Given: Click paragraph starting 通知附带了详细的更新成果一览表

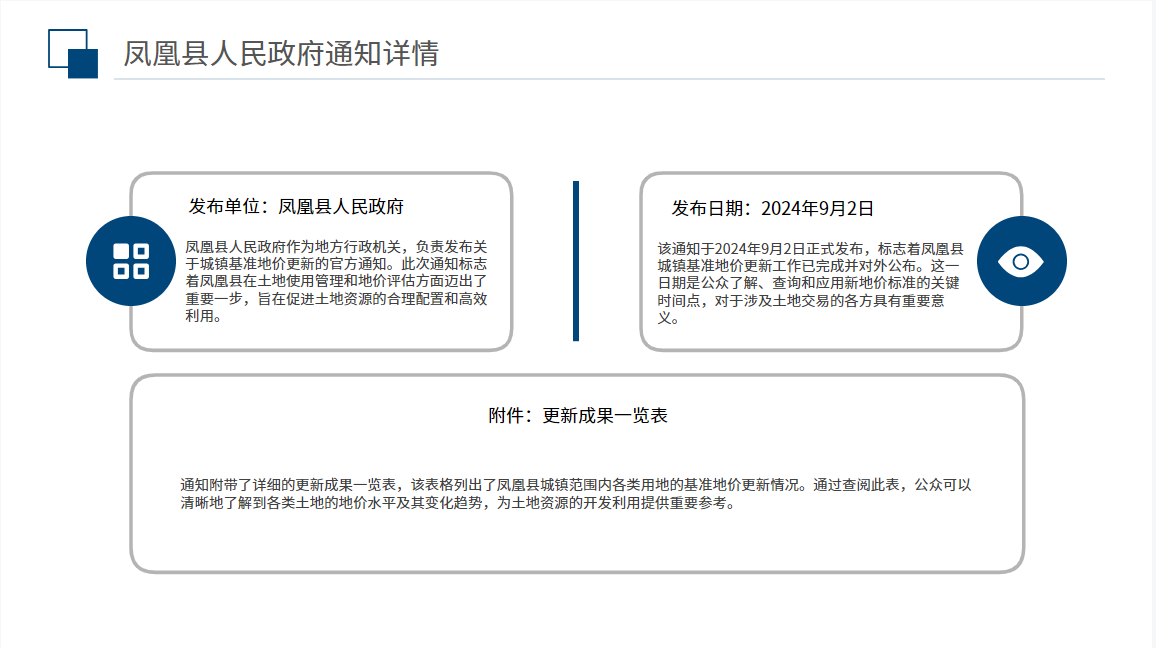Looking at the screenshot, I should pyautogui.click(x=576, y=494).
